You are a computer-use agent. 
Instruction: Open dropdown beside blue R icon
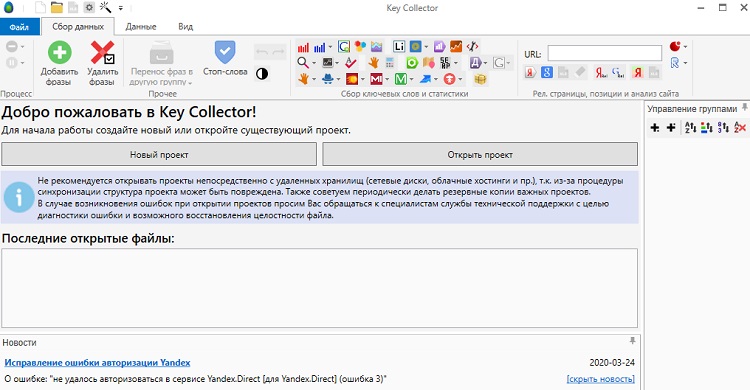pos(685,63)
